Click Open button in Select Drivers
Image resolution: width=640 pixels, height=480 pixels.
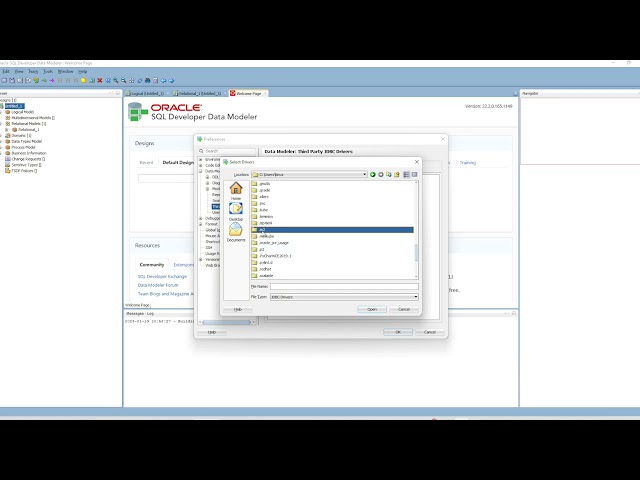point(372,309)
